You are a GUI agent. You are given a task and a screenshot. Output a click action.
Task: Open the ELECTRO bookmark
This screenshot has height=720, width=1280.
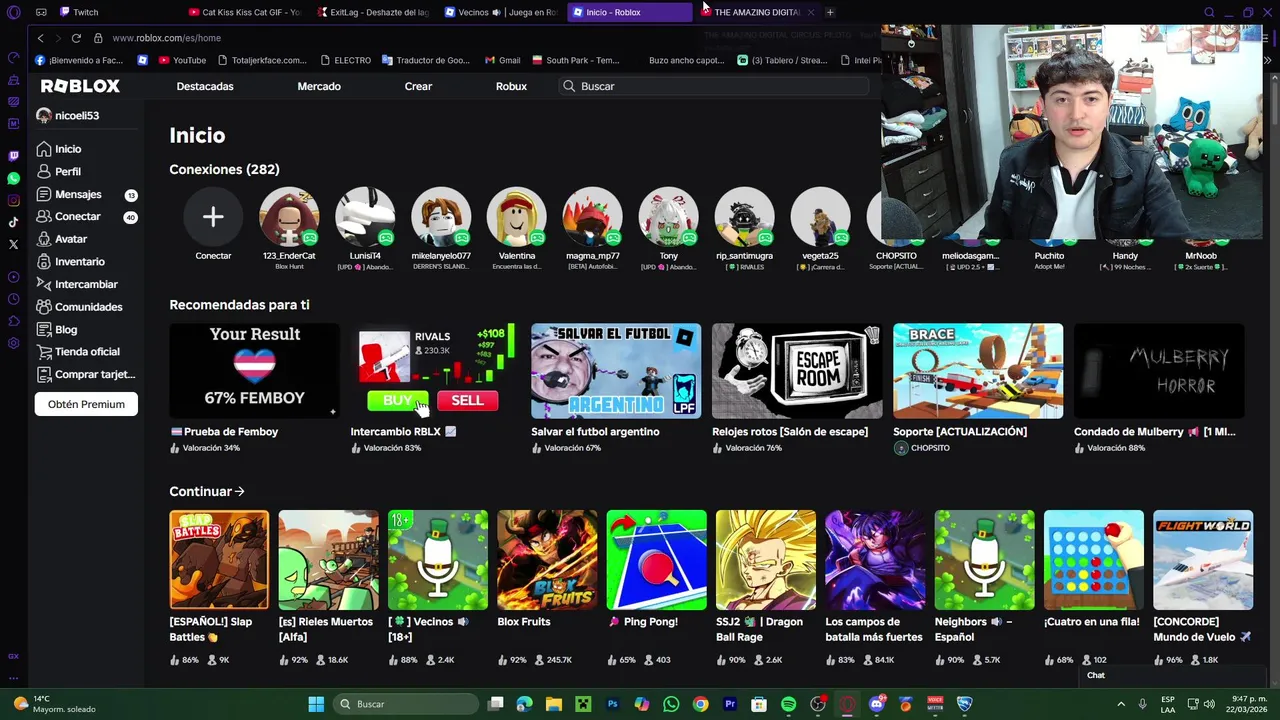(x=345, y=60)
